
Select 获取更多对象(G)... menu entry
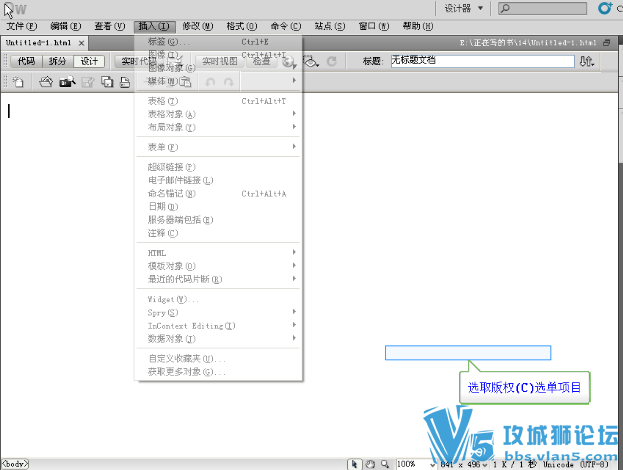pyautogui.click(x=218, y=372)
